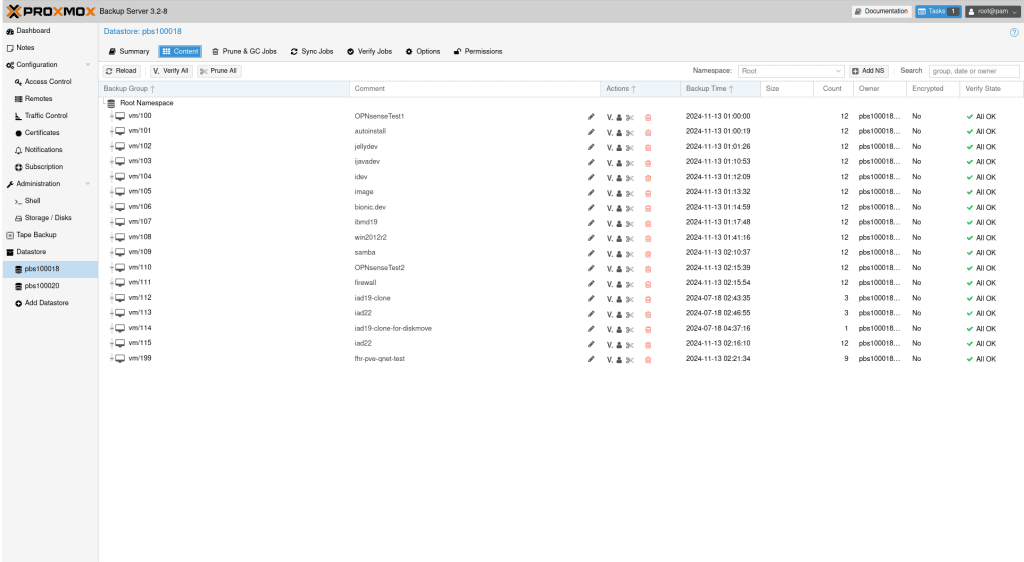The image size is (1024, 562).
Task: Click the prune scissors icon for vm/102
Action: point(630,147)
